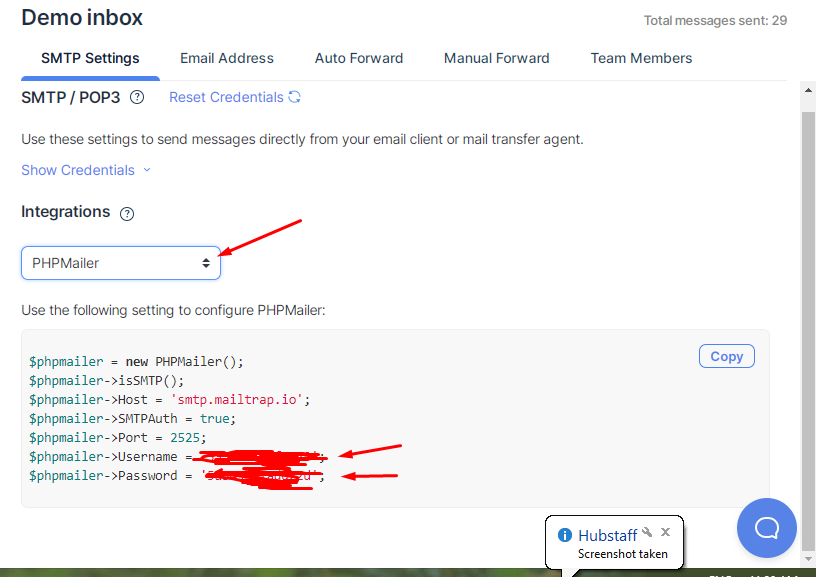Click the Reset Credentials link
Viewport: 816px width, 577px height.
[x=227, y=97]
